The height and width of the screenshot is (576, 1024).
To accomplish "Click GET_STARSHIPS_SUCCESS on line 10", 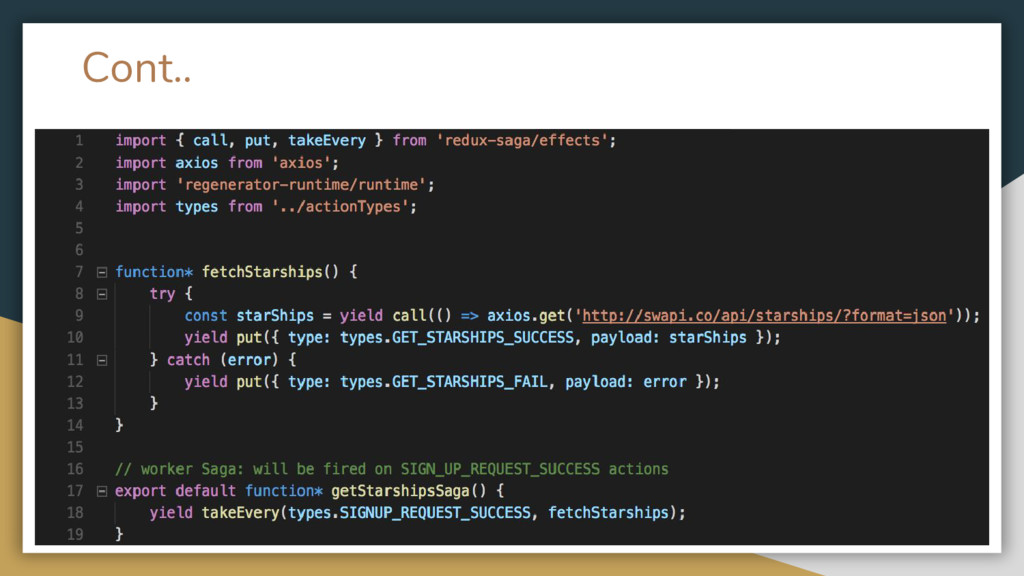I will 483,338.
